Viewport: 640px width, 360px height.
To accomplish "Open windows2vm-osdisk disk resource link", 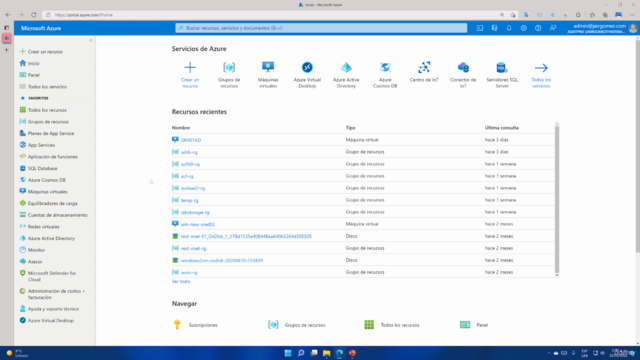I will (222, 260).
